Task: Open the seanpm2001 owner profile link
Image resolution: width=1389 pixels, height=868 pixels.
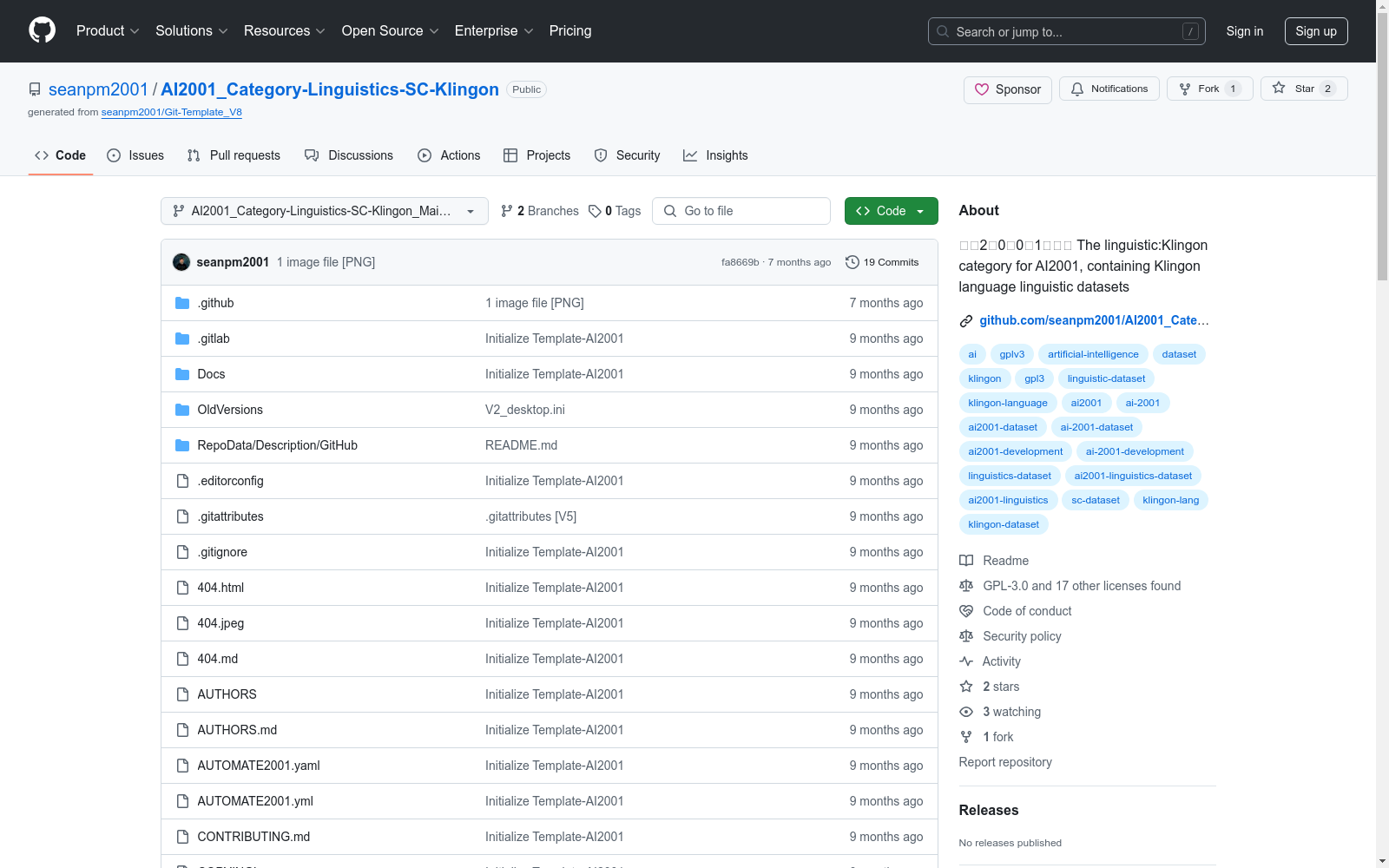Action: click(x=98, y=89)
